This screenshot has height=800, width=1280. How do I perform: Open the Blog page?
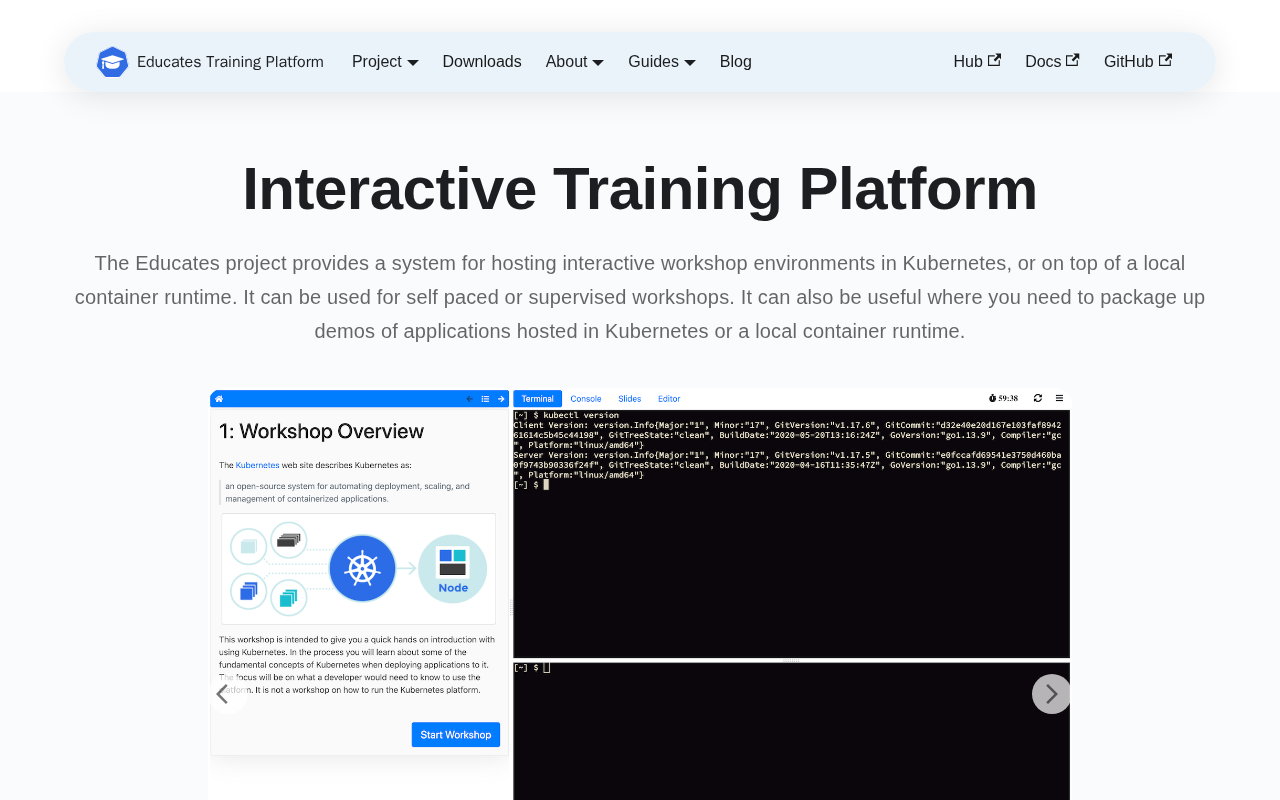[735, 62]
